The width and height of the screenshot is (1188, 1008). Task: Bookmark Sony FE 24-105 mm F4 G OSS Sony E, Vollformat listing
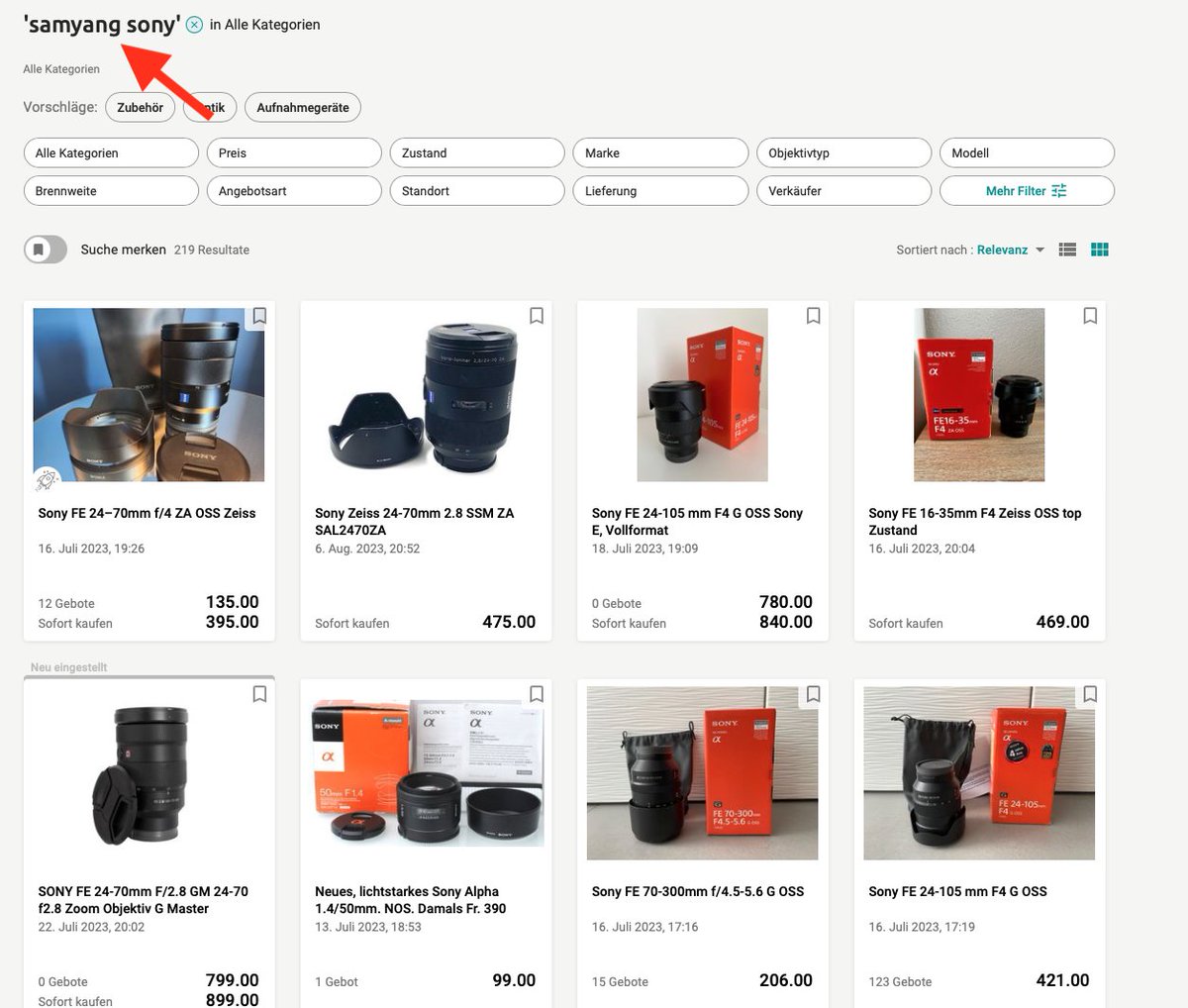[x=813, y=316]
